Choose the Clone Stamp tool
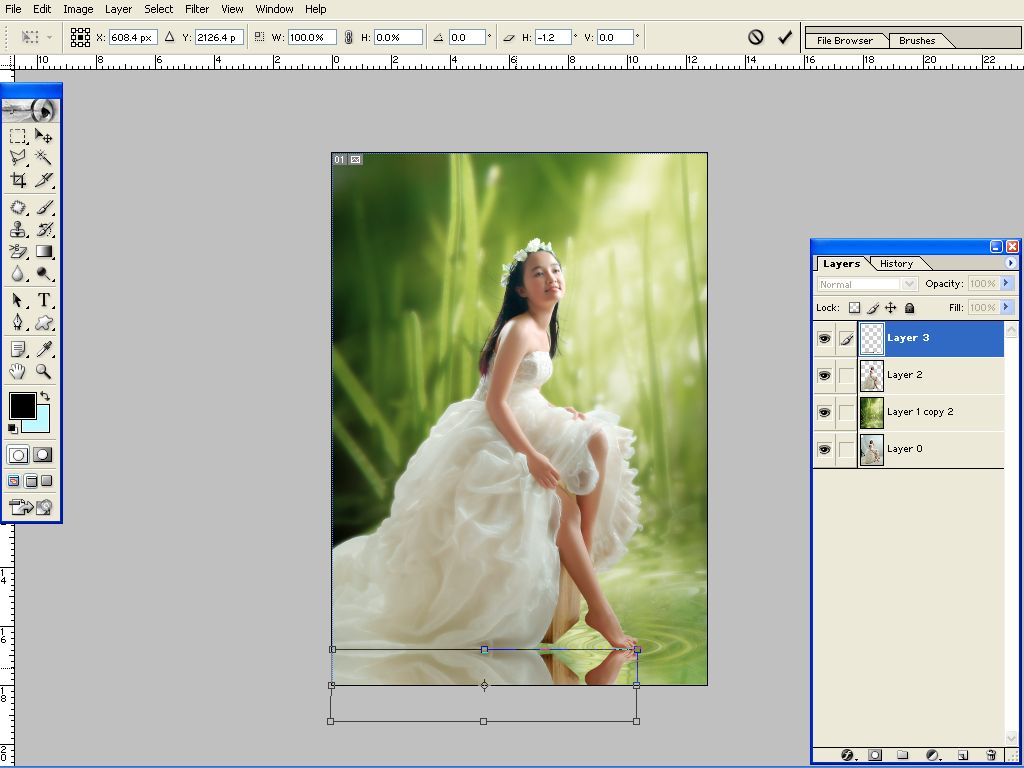 (18, 230)
